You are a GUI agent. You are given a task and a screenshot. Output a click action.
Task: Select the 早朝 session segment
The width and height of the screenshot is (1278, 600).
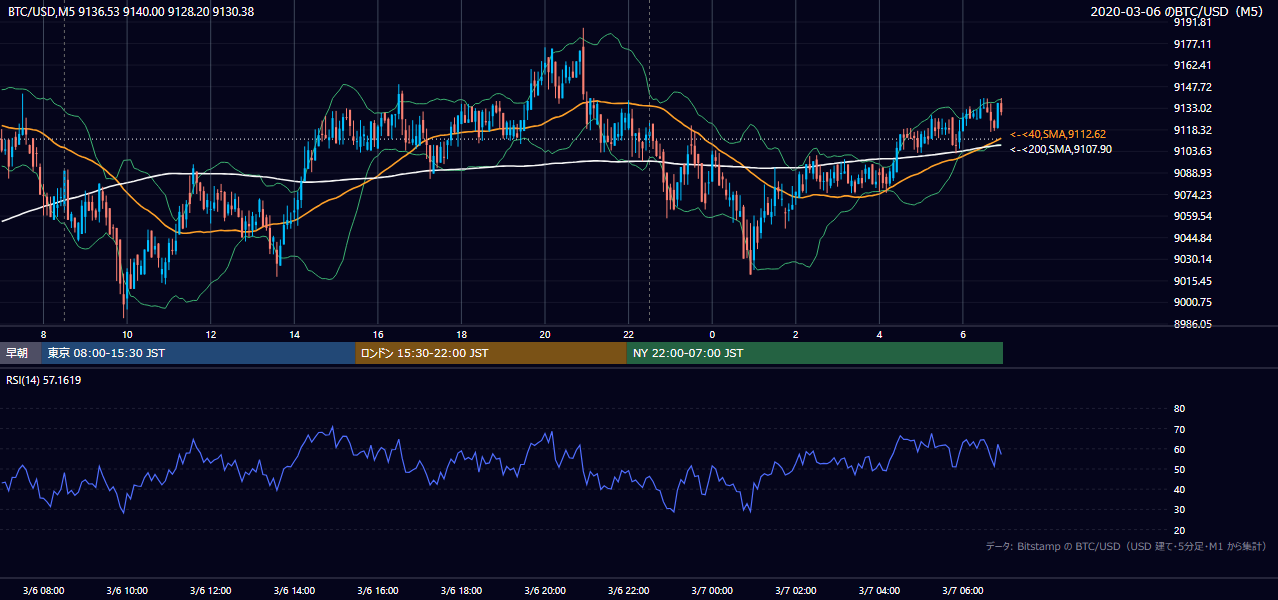pos(21,353)
